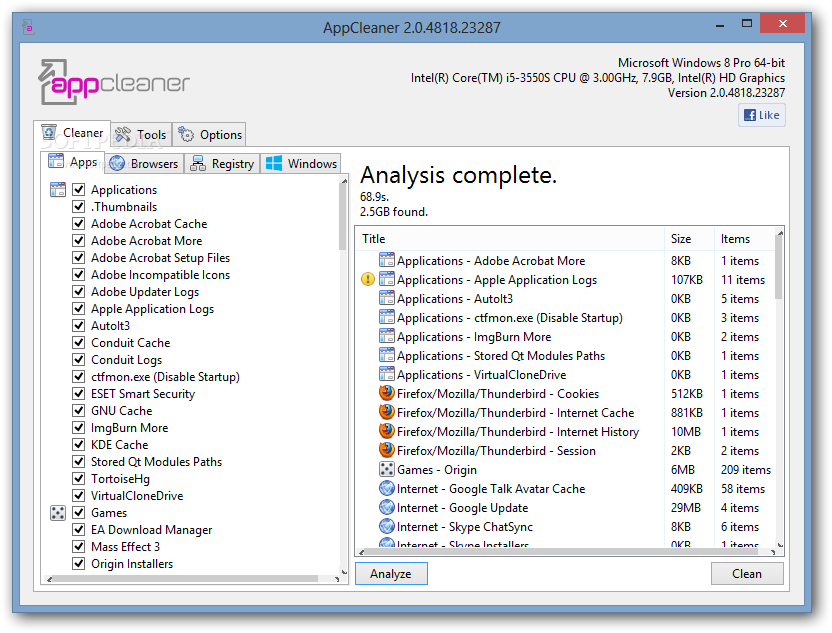This screenshot has height=633, width=832.
Task: Sort results by the Items column header
Action: (744, 239)
